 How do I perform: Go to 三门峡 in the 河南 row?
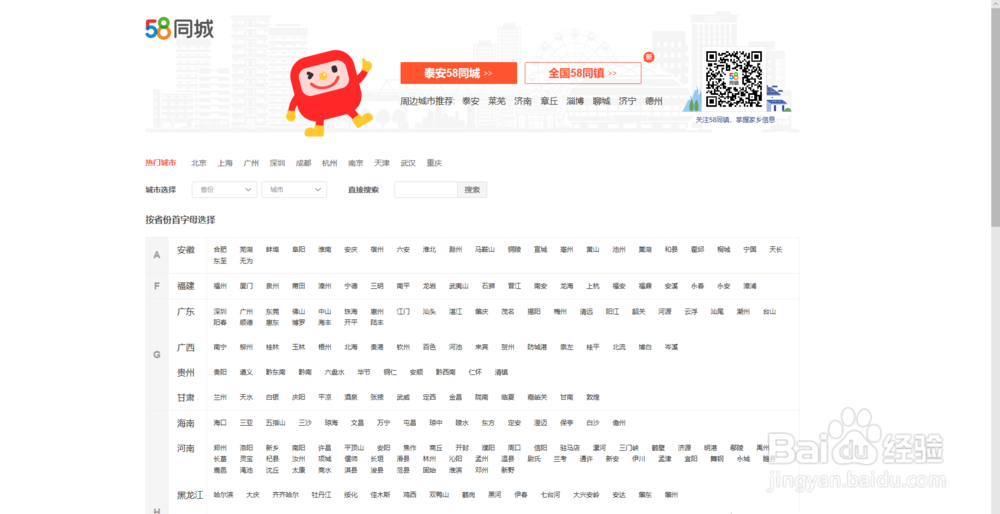628,448
